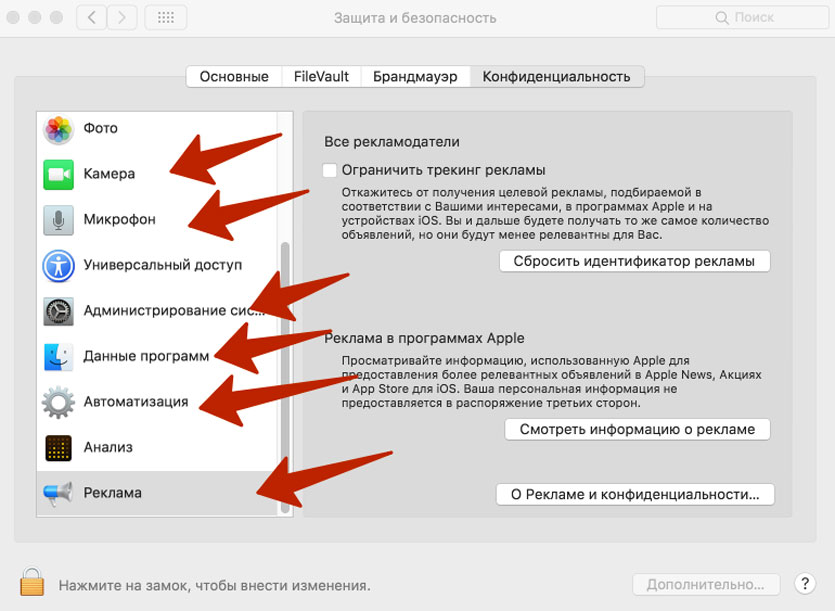The width and height of the screenshot is (835, 611).
Task: Select the Администрирование row label
Action: pyautogui.click(x=173, y=311)
